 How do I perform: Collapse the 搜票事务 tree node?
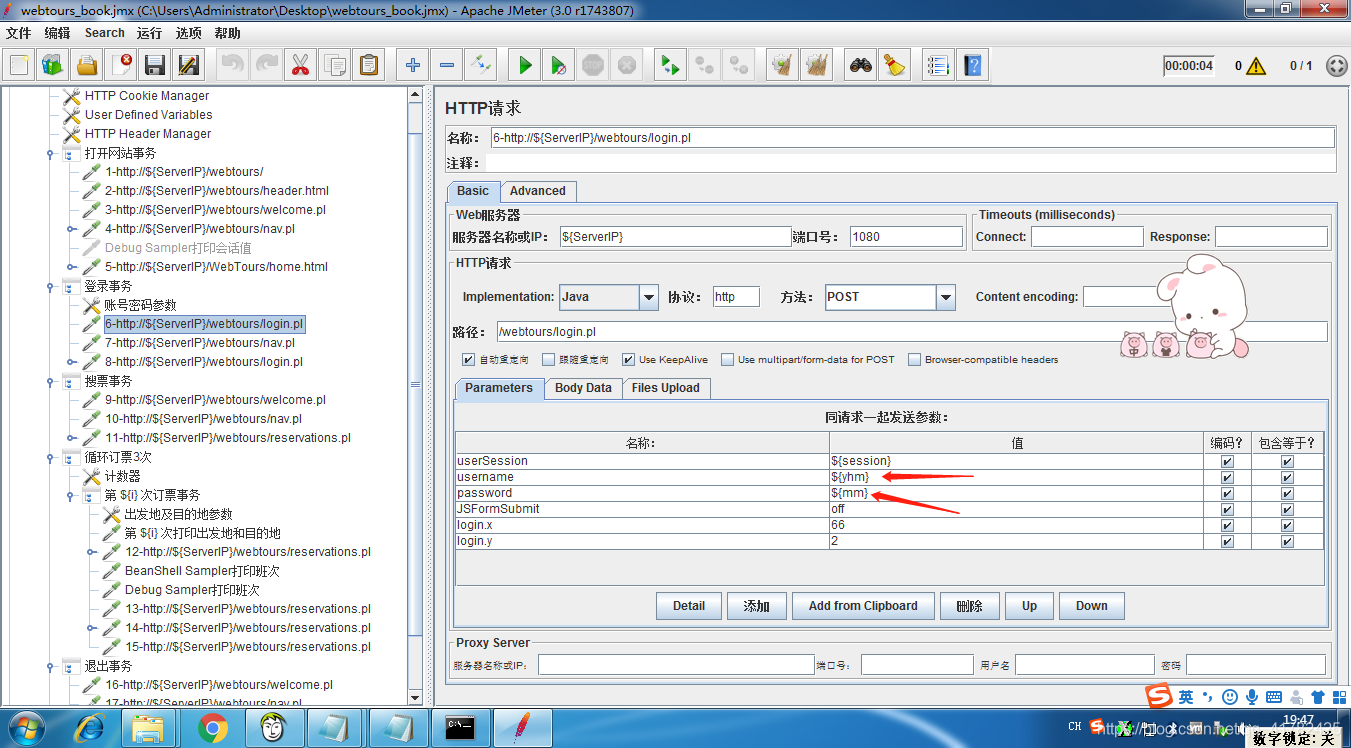[50, 382]
